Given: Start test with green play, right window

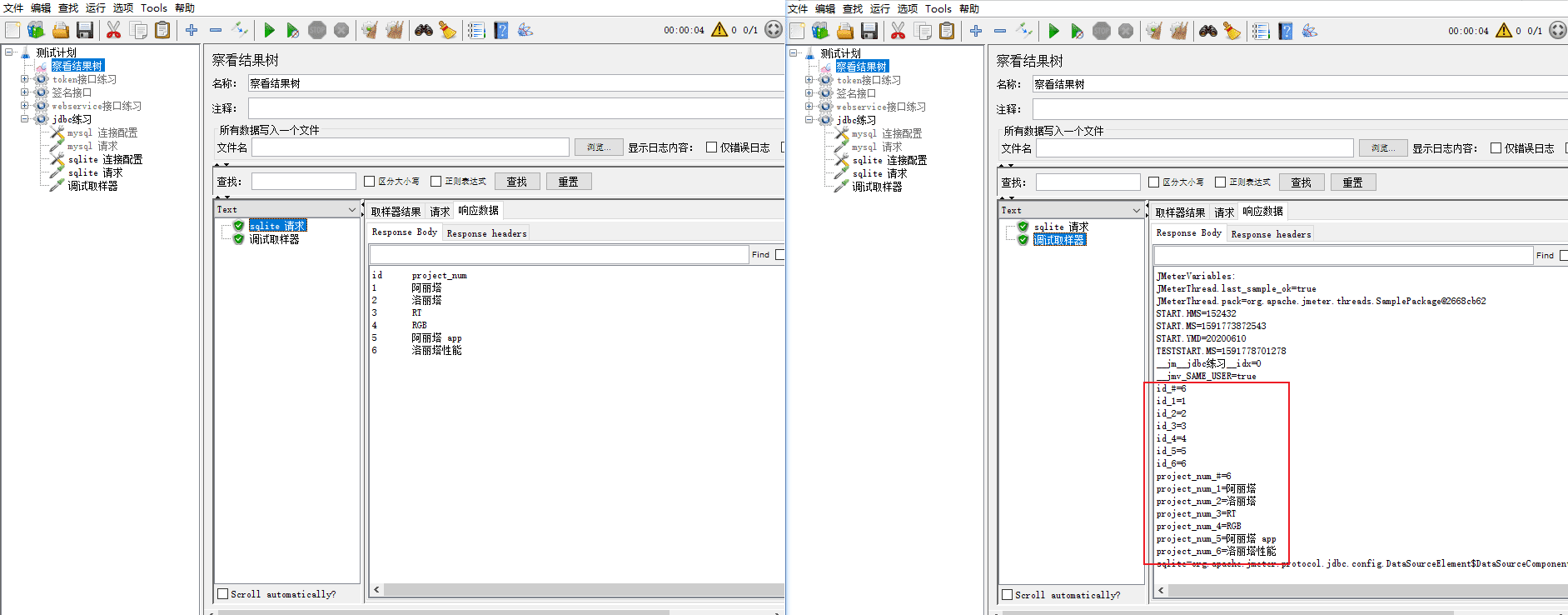Looking at the screenshot, I should point(1053,31).
